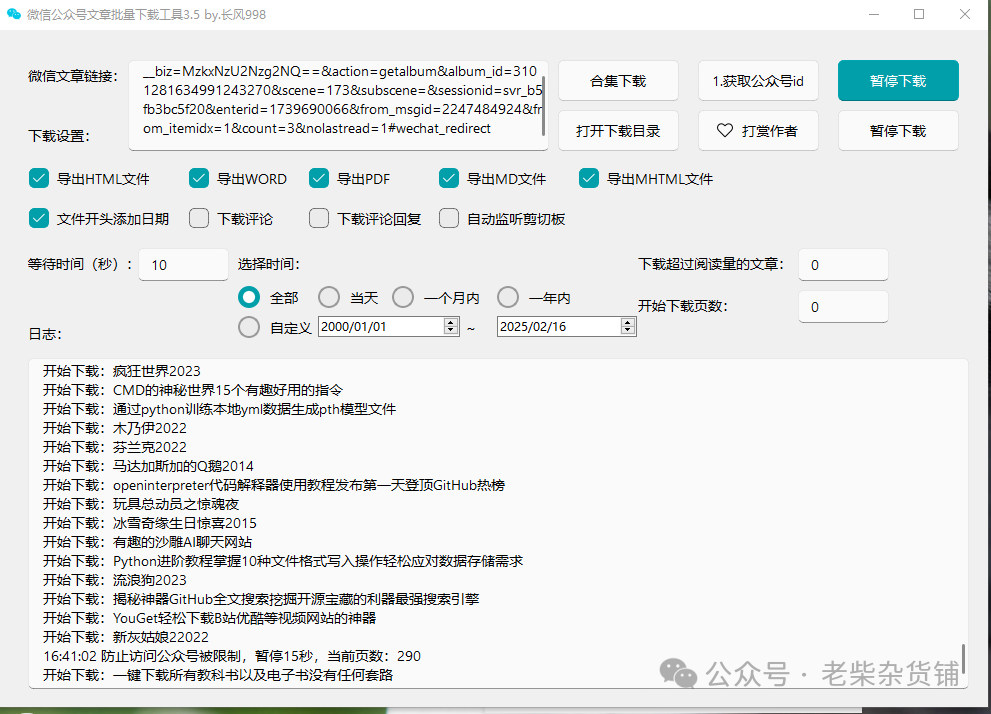The height and width of the screenshot is (714, 991).
Task: Click log line 有趣的沙雕AI聊天网站
Action: tap(147, 542)
